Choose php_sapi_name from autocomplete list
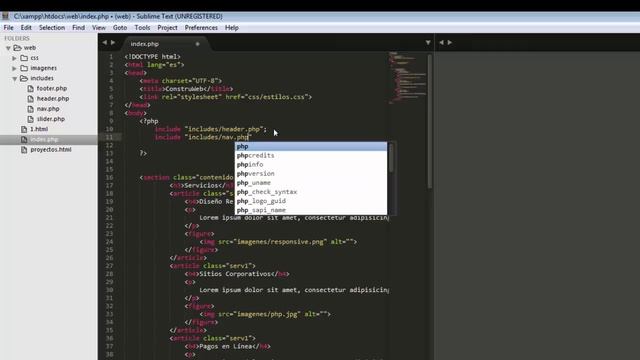 [311, 210]
